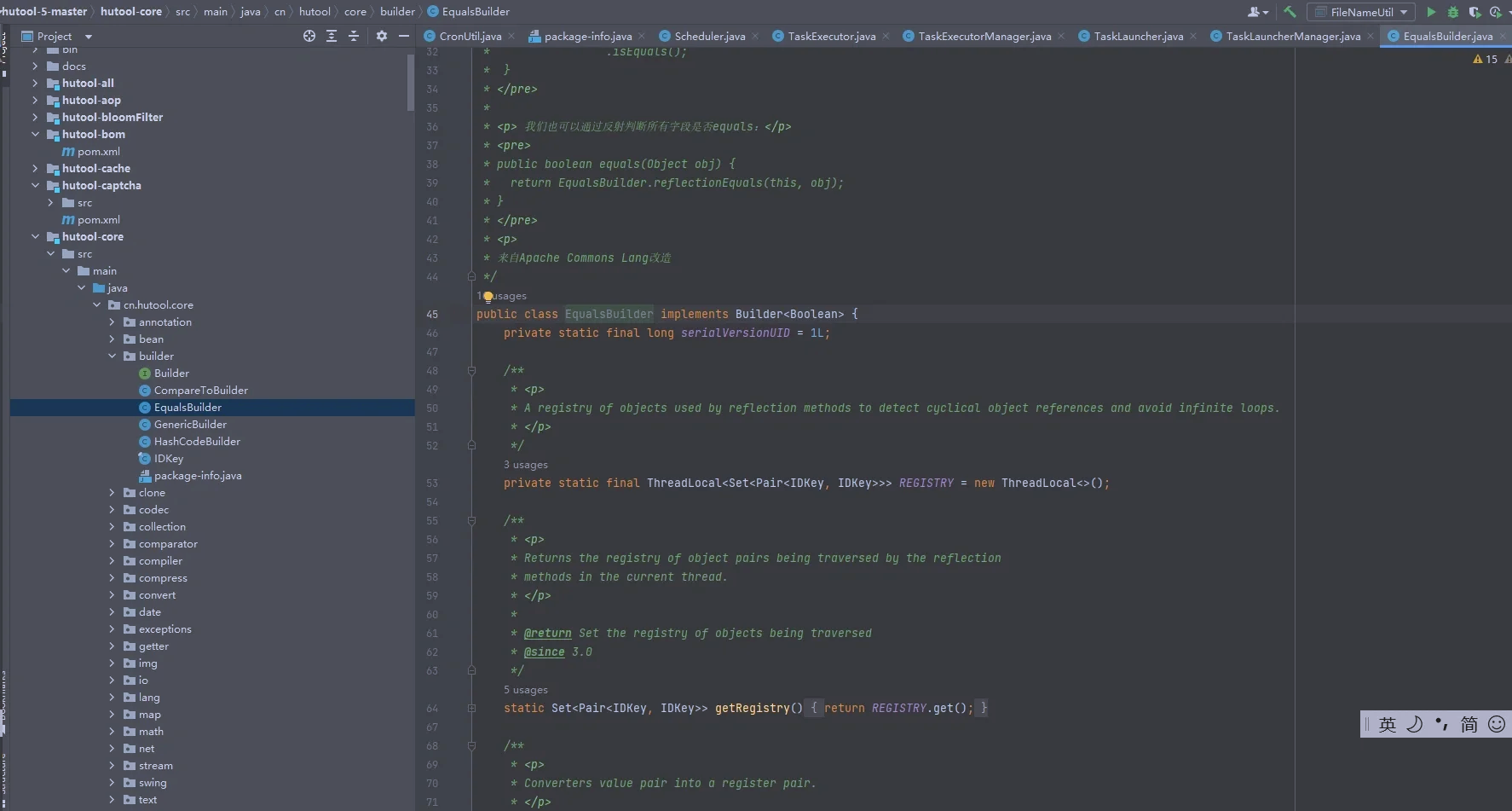Open FileNameUtil run configuration dropdown

1404,12
